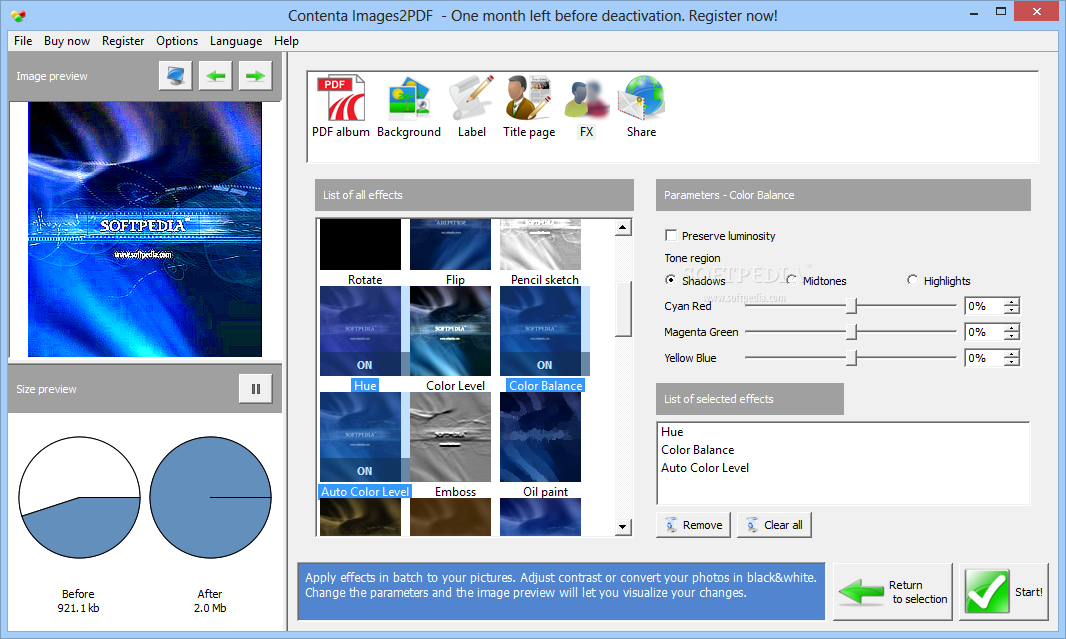
Task: Click Return to selection button
Action: (893, 592)
